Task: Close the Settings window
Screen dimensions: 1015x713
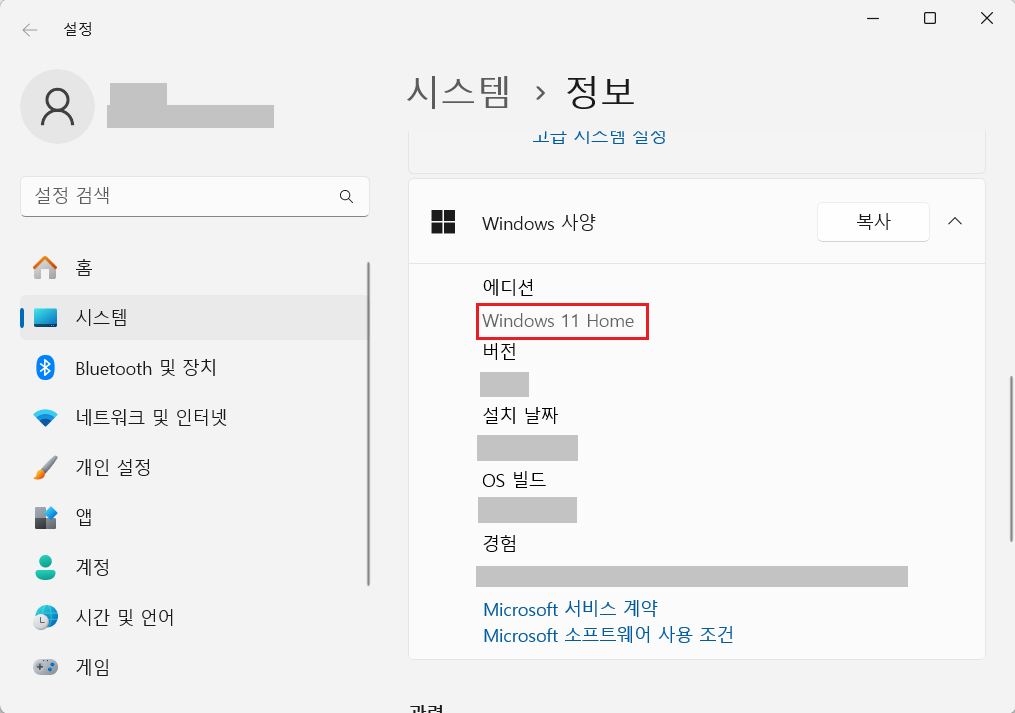Action: pyautogui.click(x=987, y=18)
